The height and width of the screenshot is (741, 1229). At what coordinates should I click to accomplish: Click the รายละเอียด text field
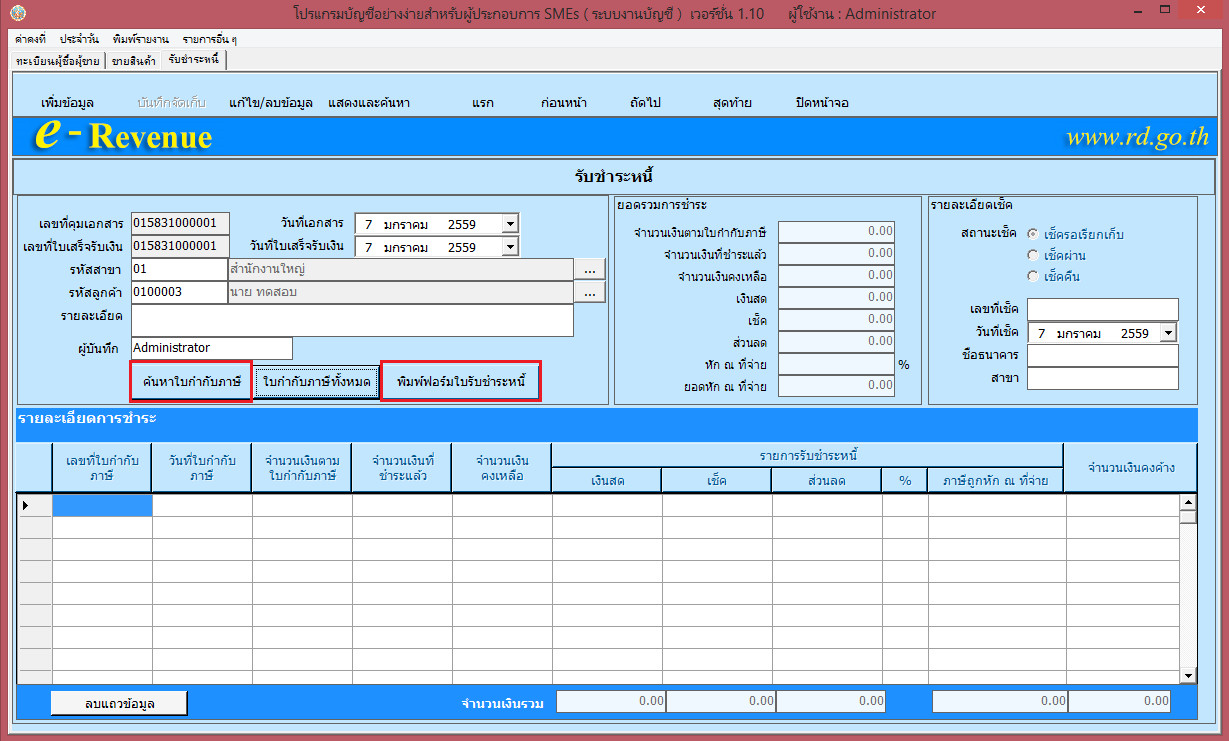(x=352, y=320)
